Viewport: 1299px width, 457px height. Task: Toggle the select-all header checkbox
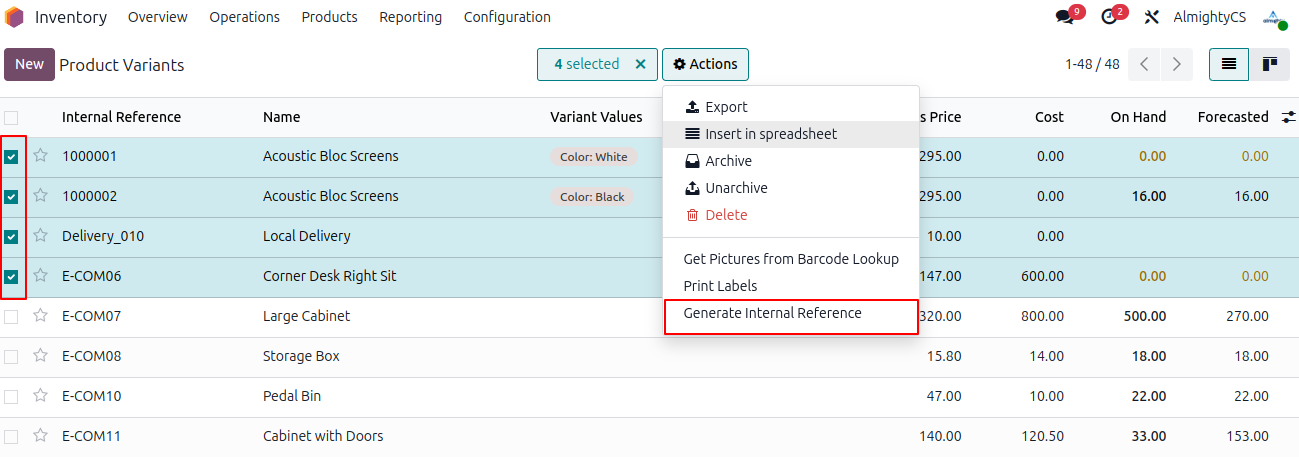point(11,118)
